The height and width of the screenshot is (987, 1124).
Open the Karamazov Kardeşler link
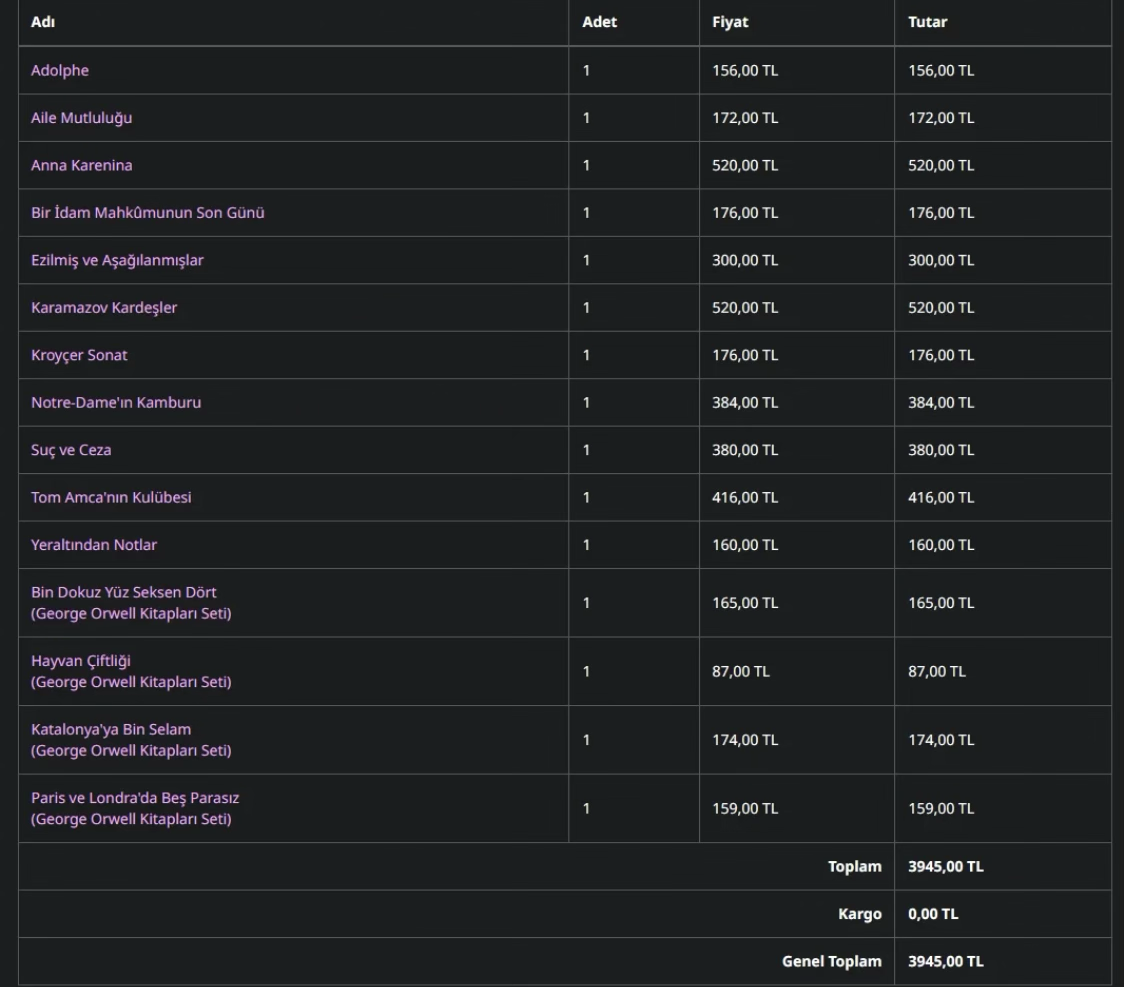coord(104,307)
